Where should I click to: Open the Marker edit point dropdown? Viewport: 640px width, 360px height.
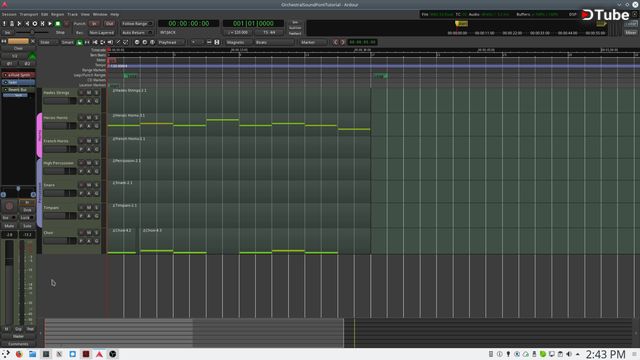click(313, 42)
